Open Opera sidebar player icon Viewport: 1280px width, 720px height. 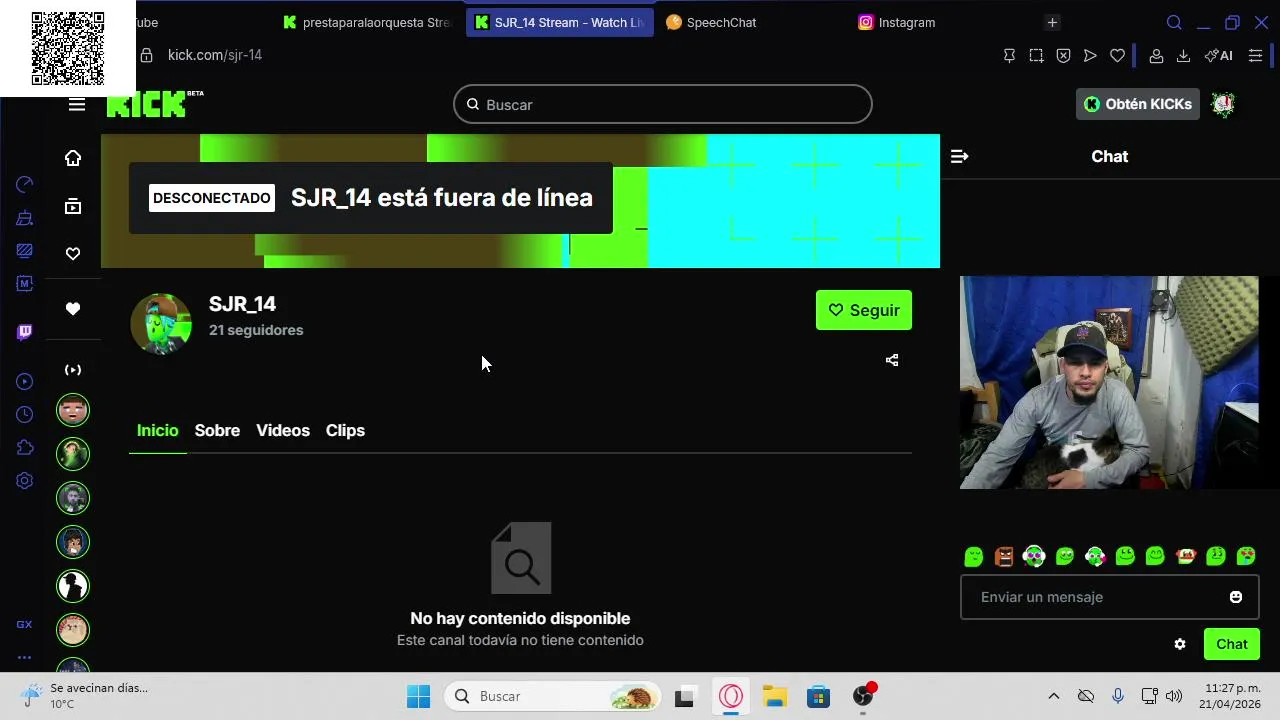(x=25, y=381)
